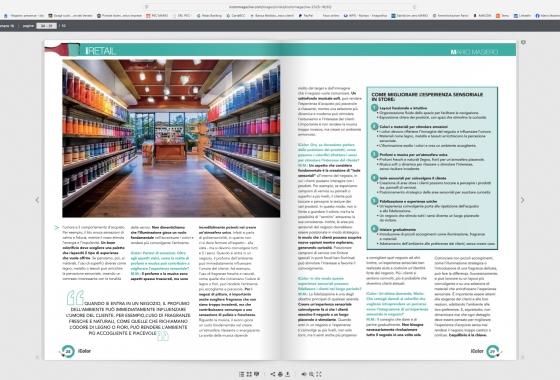This screenshot has height=380, width=560.
Task: Click the pull quote beginning QUANDO SI ENTRA
Action: [x=128, y=318]
